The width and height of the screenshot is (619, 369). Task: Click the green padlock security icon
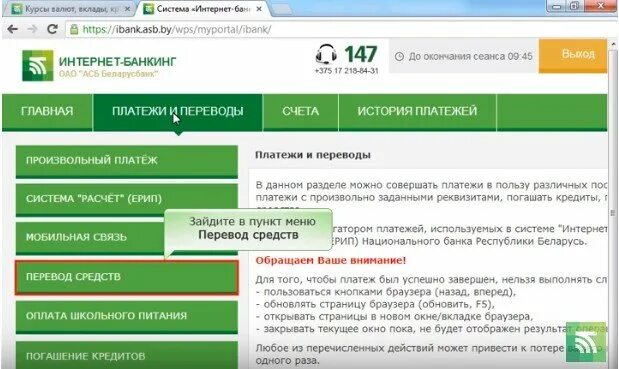point(74,29)
